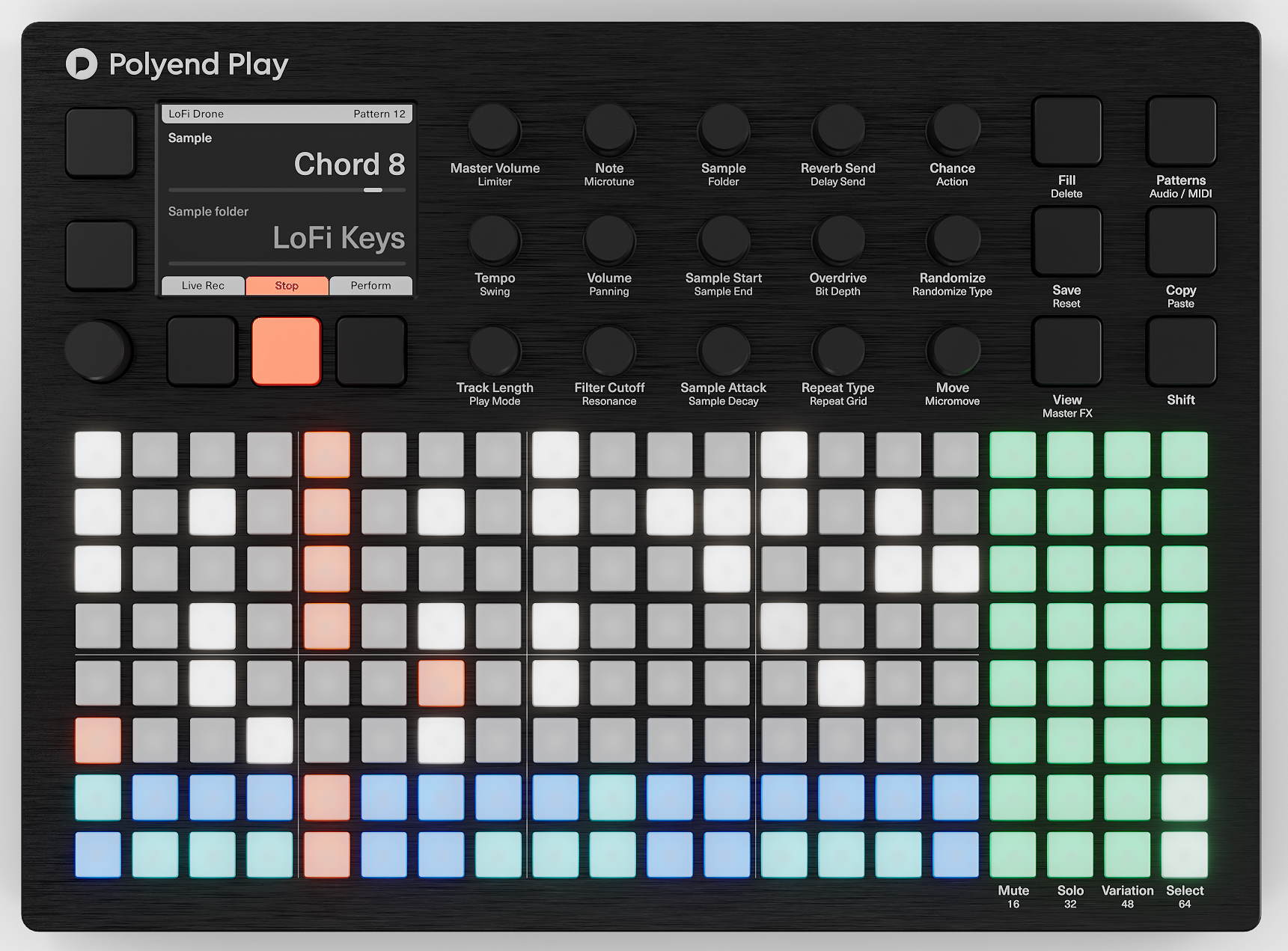
Task: Click the Master Volume knob
Action: click(494, 129)
